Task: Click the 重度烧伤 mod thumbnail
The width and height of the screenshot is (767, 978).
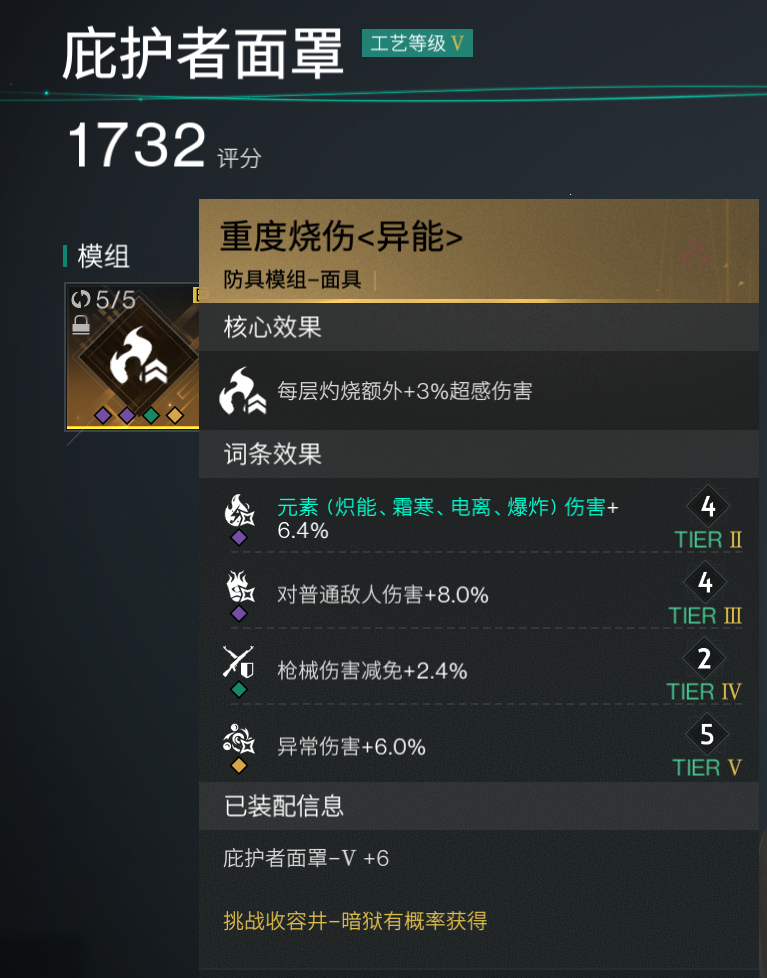Action: pos(133,357)
